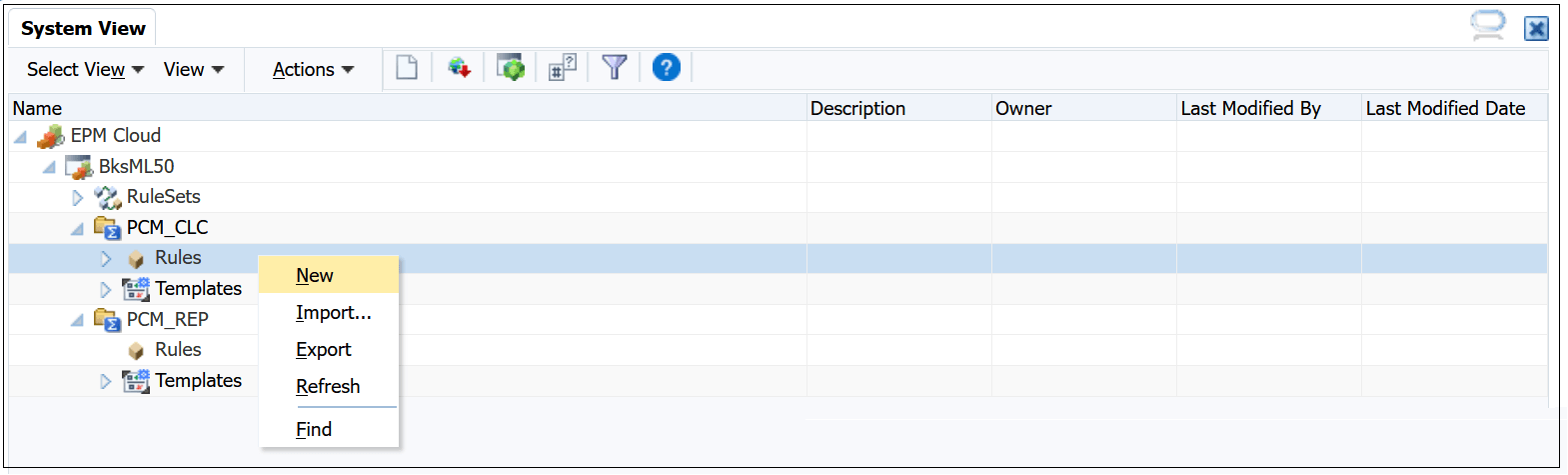This screenshot has width=1568, height=475.
Task: Click the Last Modified By column header
Action: [x=1268, y=108]
